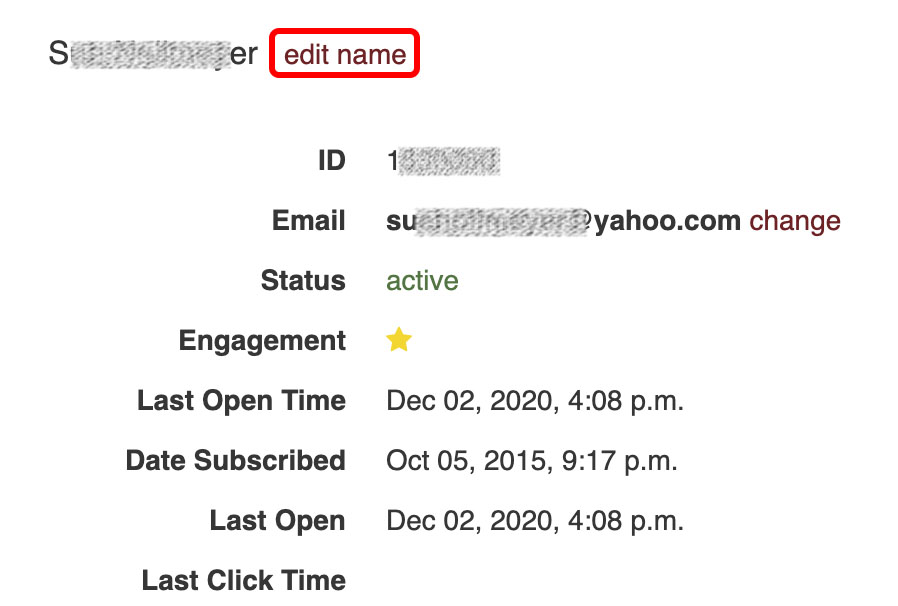Click the bold 'ID' label
The height and width of the screenshot is (606, 898).
332,161
